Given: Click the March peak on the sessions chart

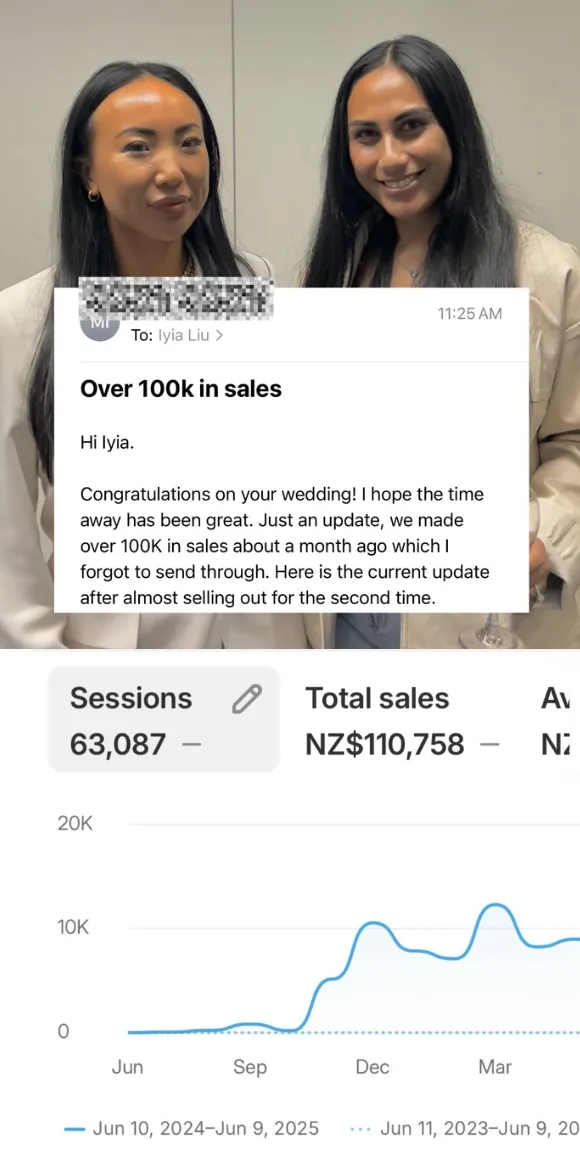Looking at the screenshot, I should (496, 905).
